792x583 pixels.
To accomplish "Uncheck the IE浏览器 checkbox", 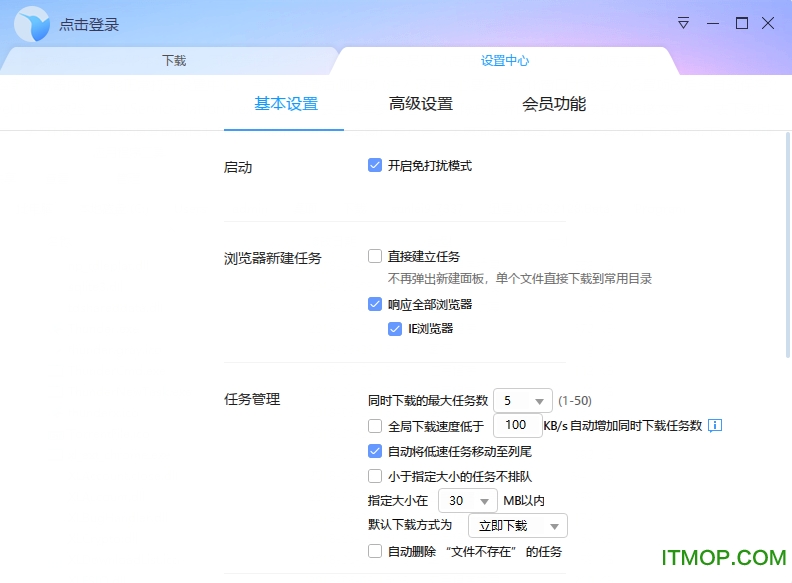I will [x=395, y=328].
